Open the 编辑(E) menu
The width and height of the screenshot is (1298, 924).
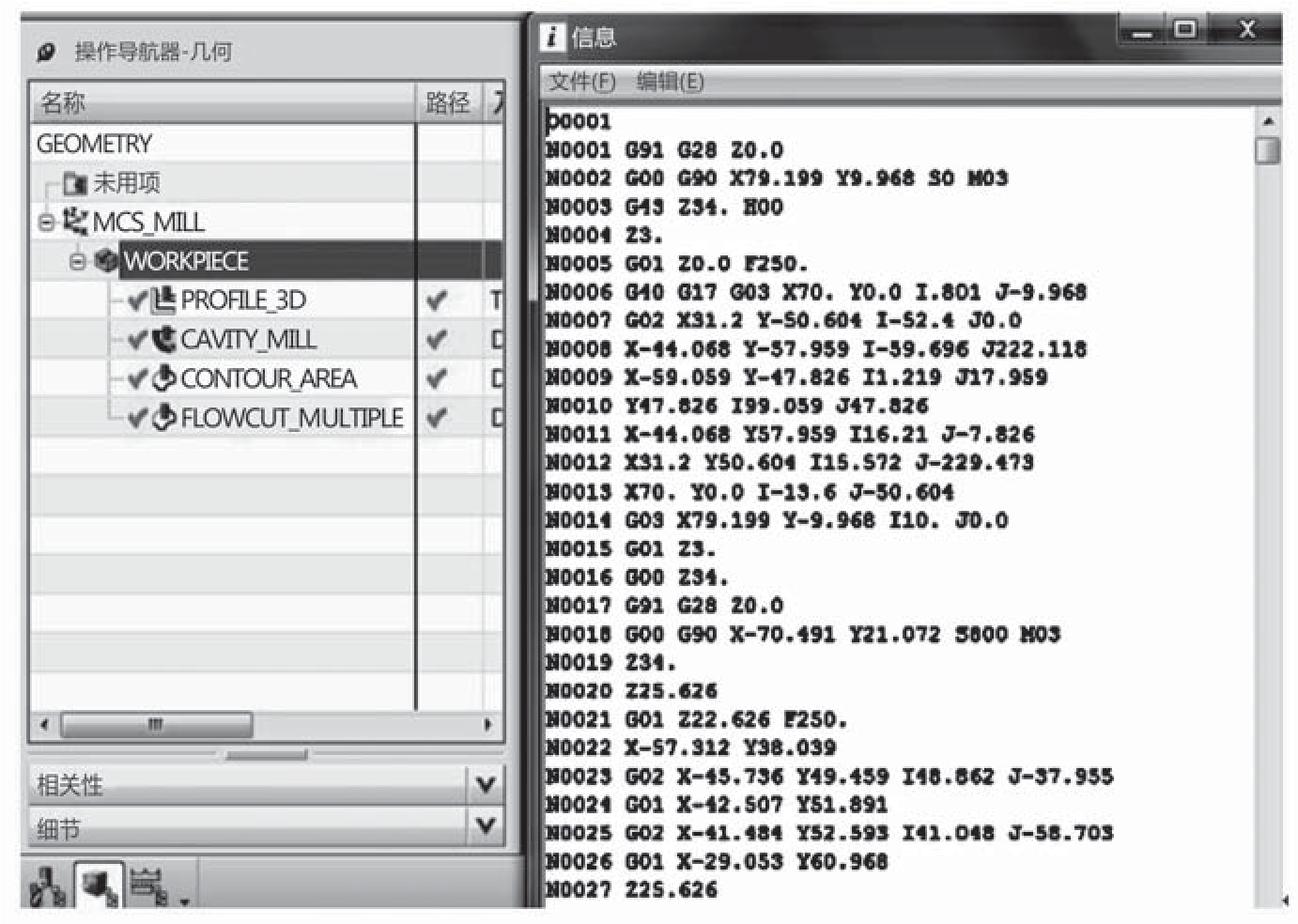point(670,82)
